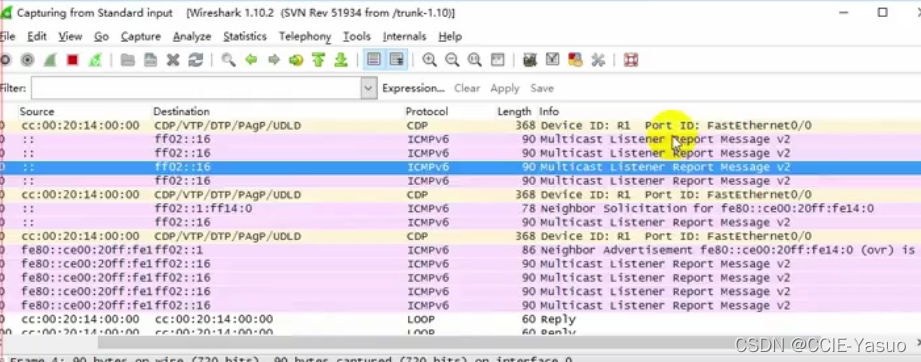Save this capture file
921x362 pixels.
pyautogui.click(x=150, y=60)
